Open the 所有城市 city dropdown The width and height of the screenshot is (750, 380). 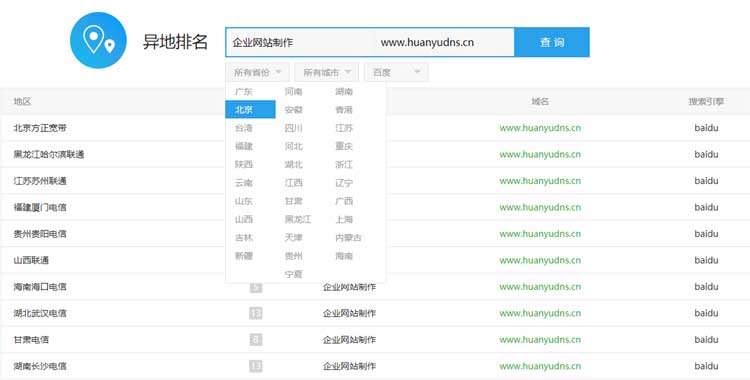(x=327, y=72)
